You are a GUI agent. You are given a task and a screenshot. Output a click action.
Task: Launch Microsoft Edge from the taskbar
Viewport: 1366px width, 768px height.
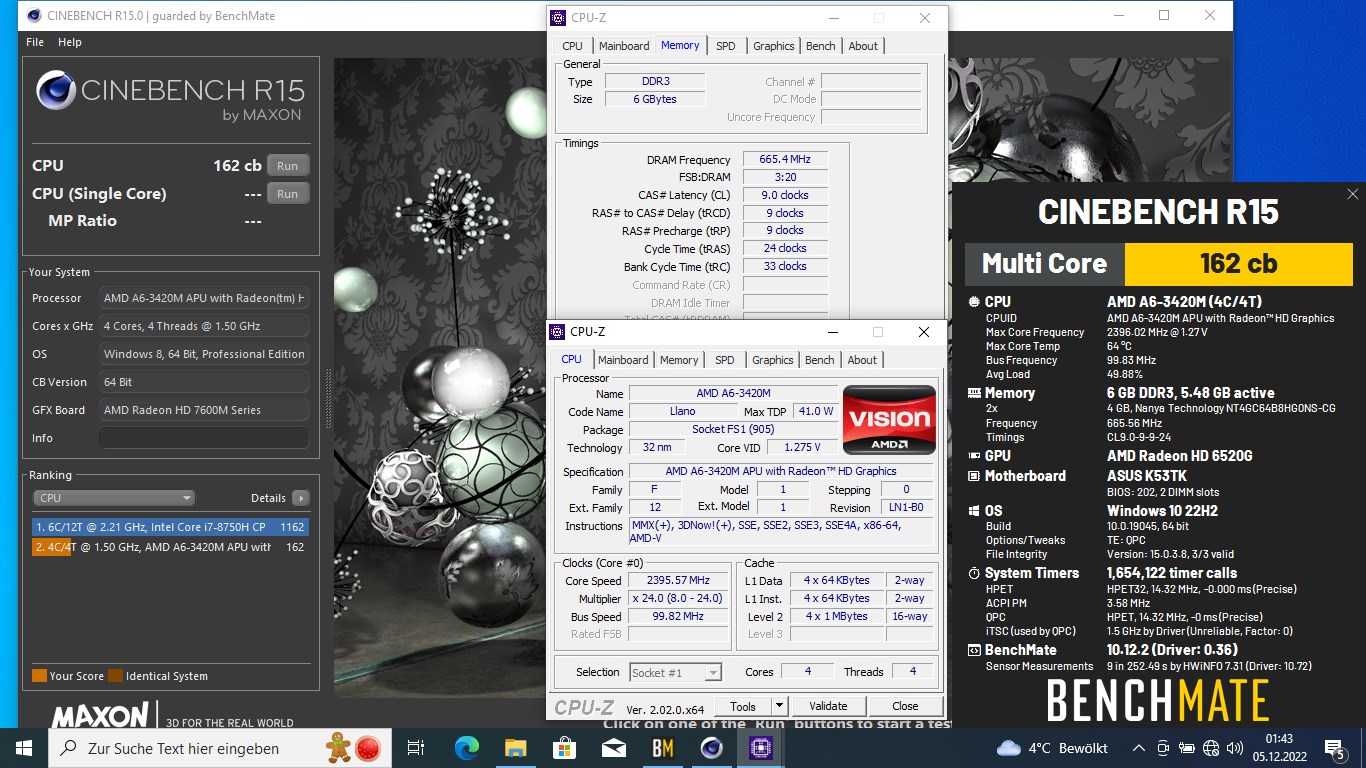pyautogui.click(x=467, y=747)
